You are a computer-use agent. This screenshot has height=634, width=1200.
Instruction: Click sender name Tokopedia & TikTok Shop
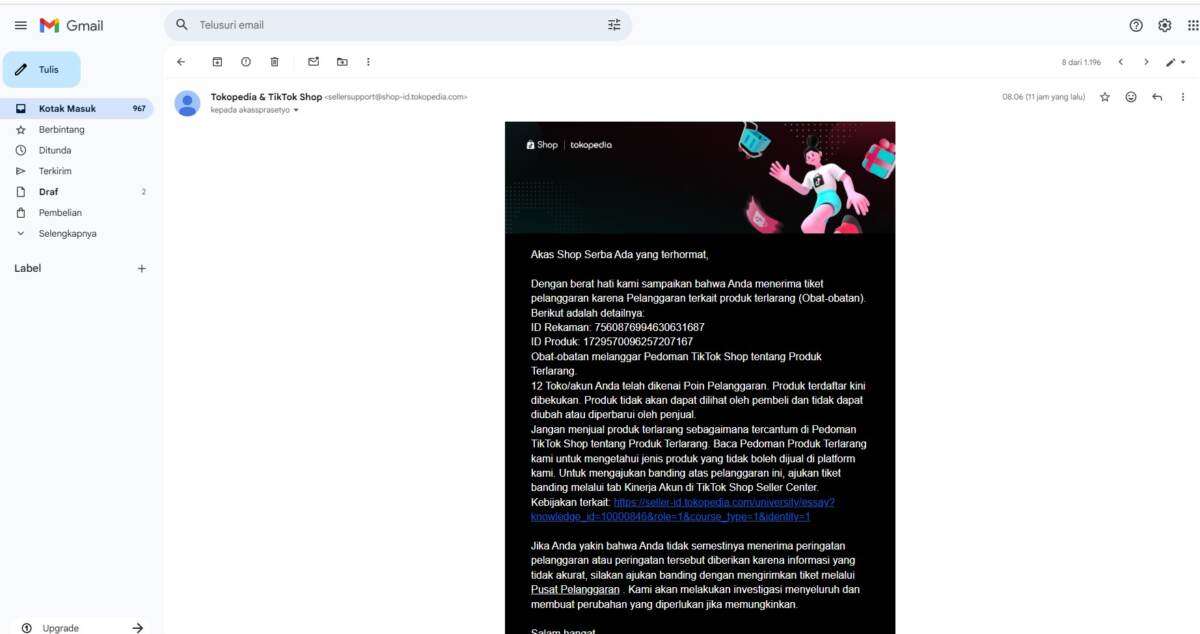(266, 97)
